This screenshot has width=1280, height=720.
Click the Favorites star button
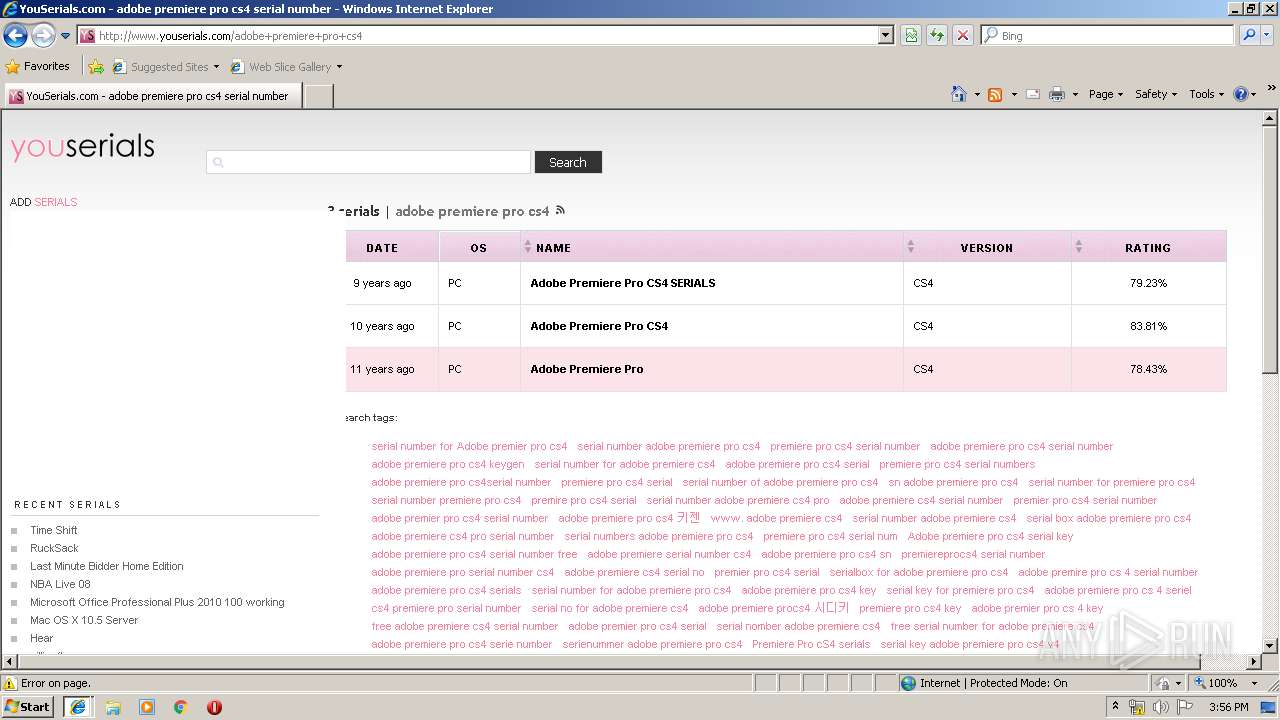pyautogui.click(x=38, y=66)
